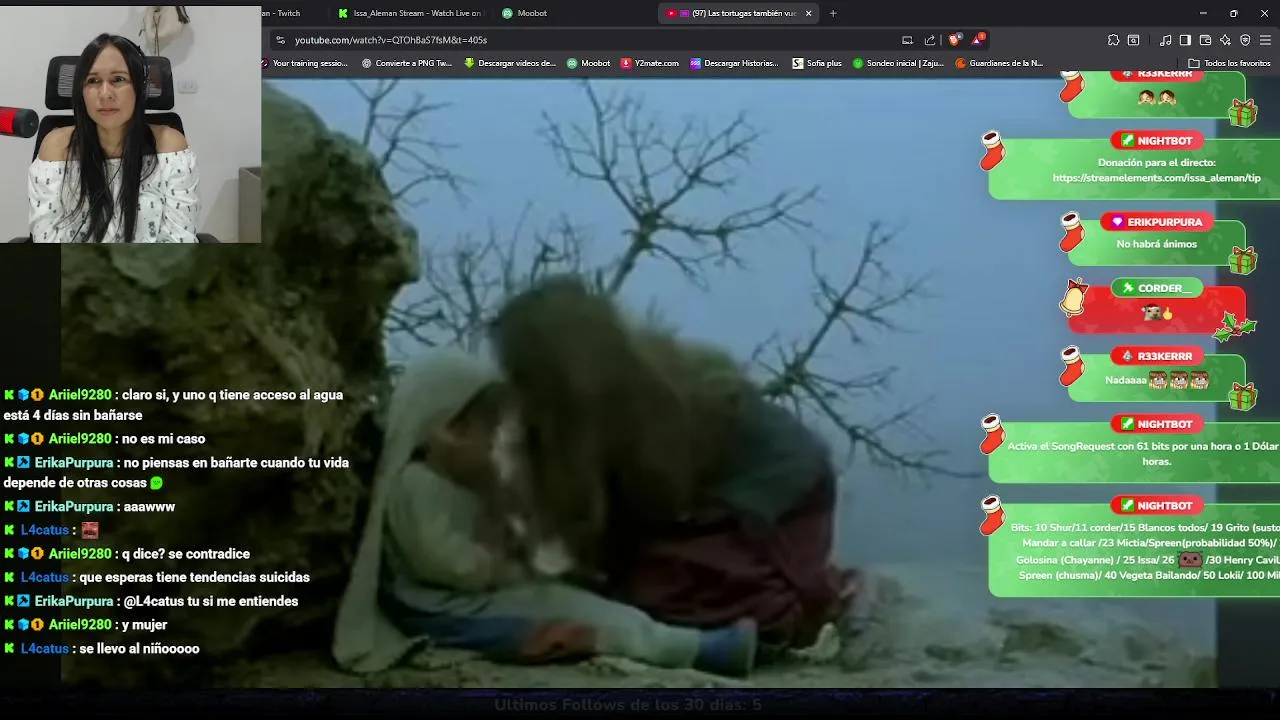Minimize the browser window
Screen dimensions: 1280x720
(1202, 13)
